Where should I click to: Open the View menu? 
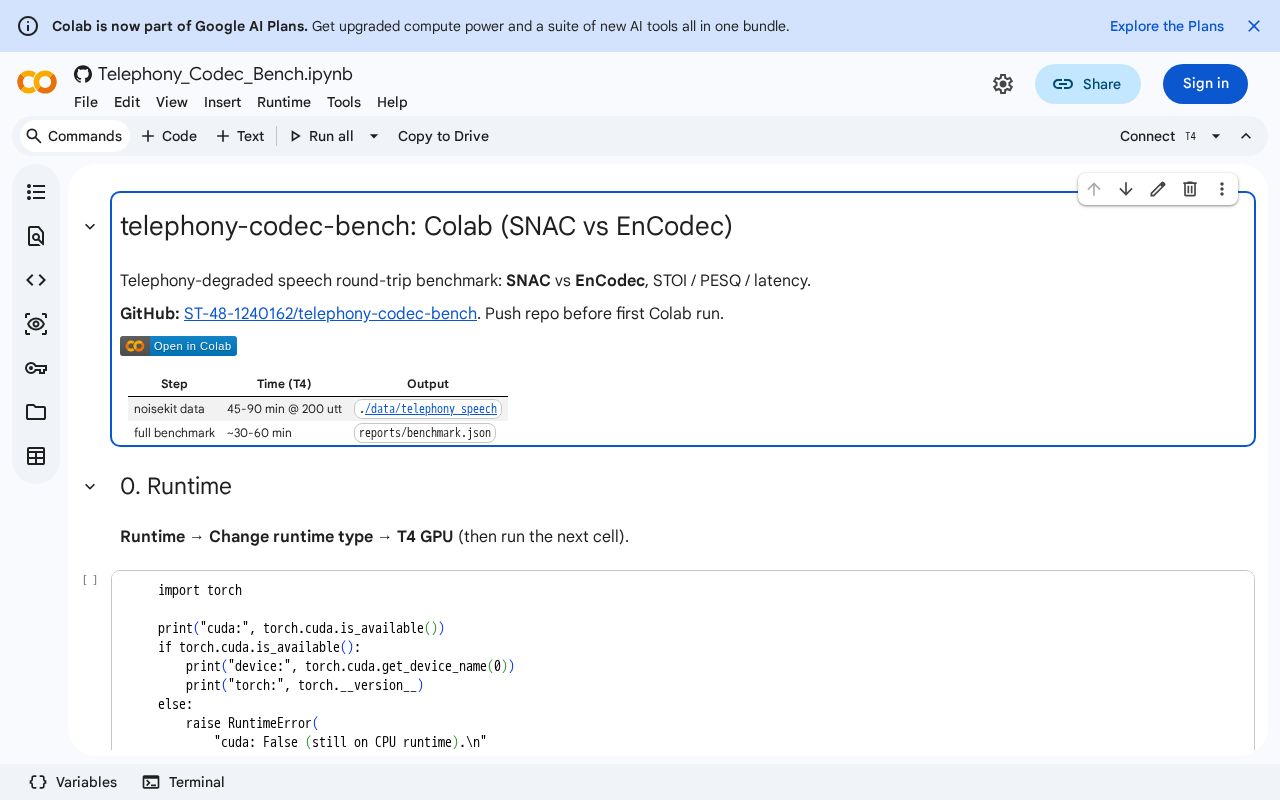[x=172, y=102]
